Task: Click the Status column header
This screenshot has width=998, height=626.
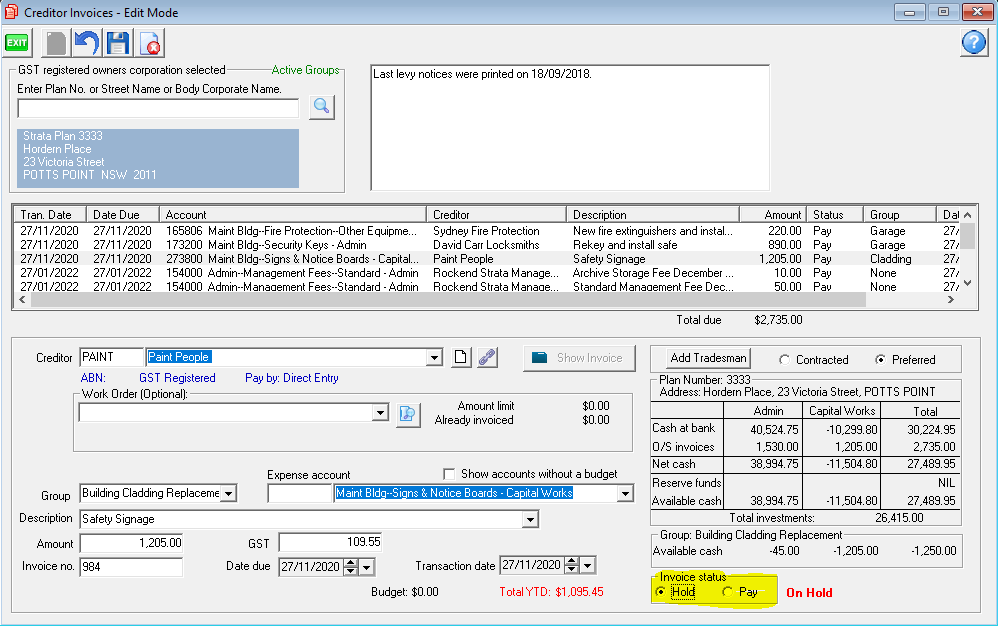Action: (x=834, y=215)
